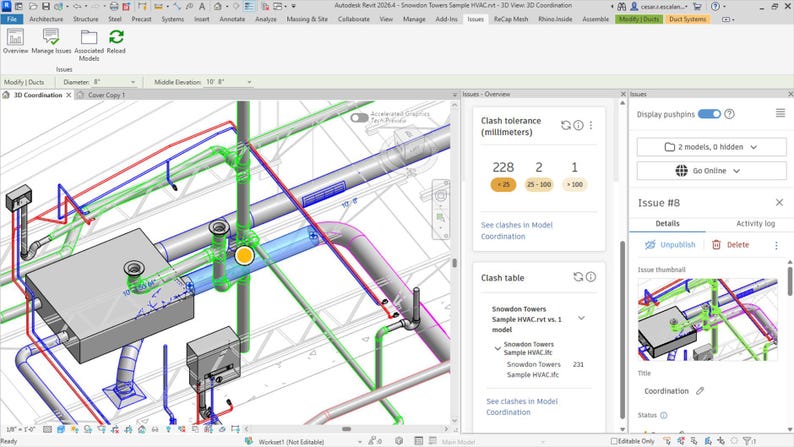The width and height of the screenshot is (794, 447).
Task: Click See clashes in Model Coordination under tolerance
Action: click(x=517, y=231)
